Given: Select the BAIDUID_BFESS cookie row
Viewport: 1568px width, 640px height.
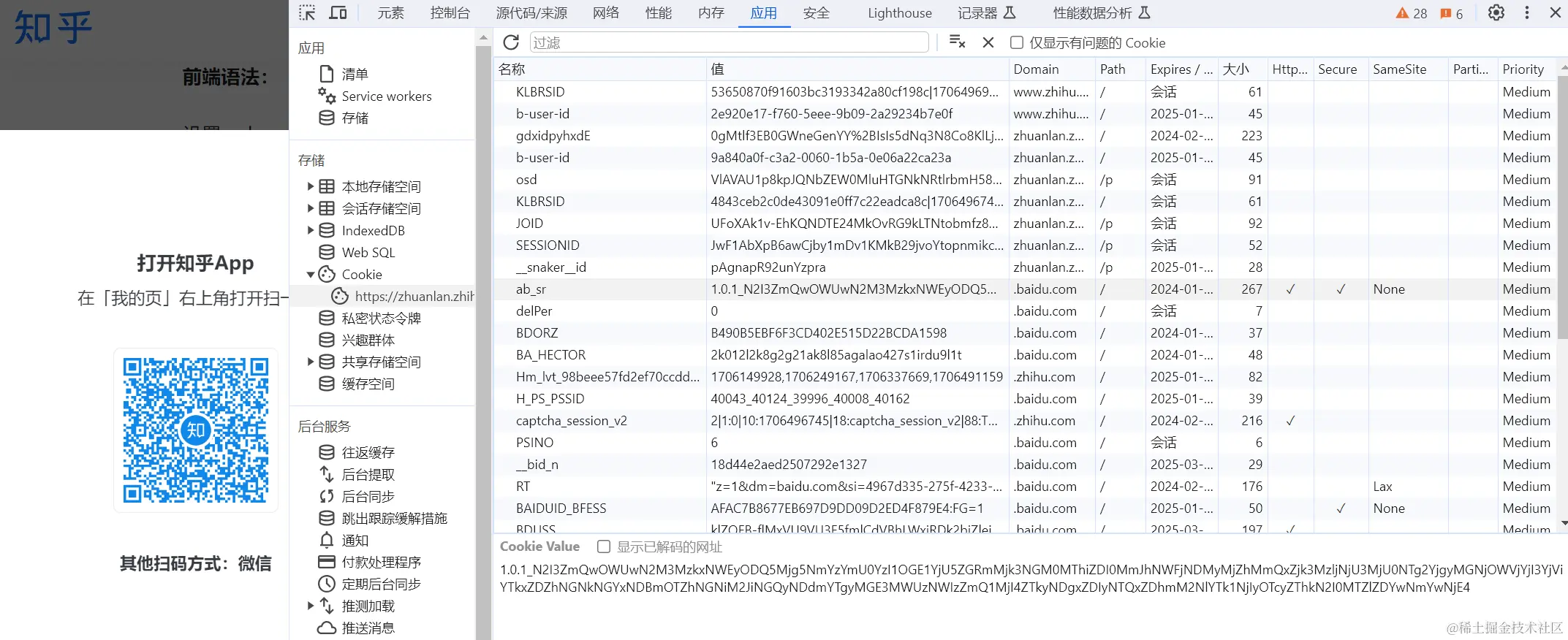Looking at the screenshot, I should (x=1026, y=508).
